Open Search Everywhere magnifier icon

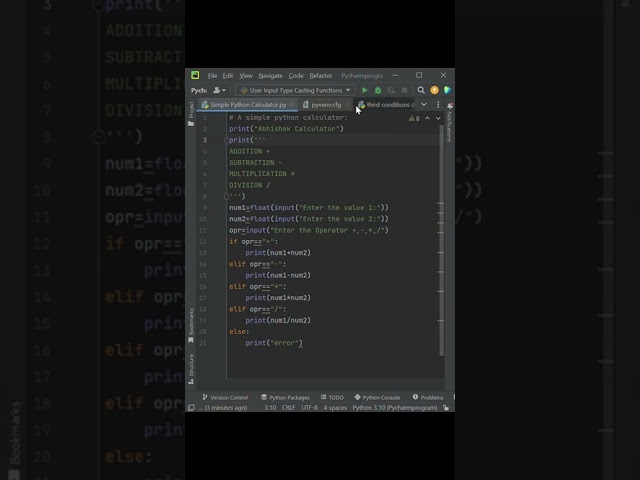point(421,90)
